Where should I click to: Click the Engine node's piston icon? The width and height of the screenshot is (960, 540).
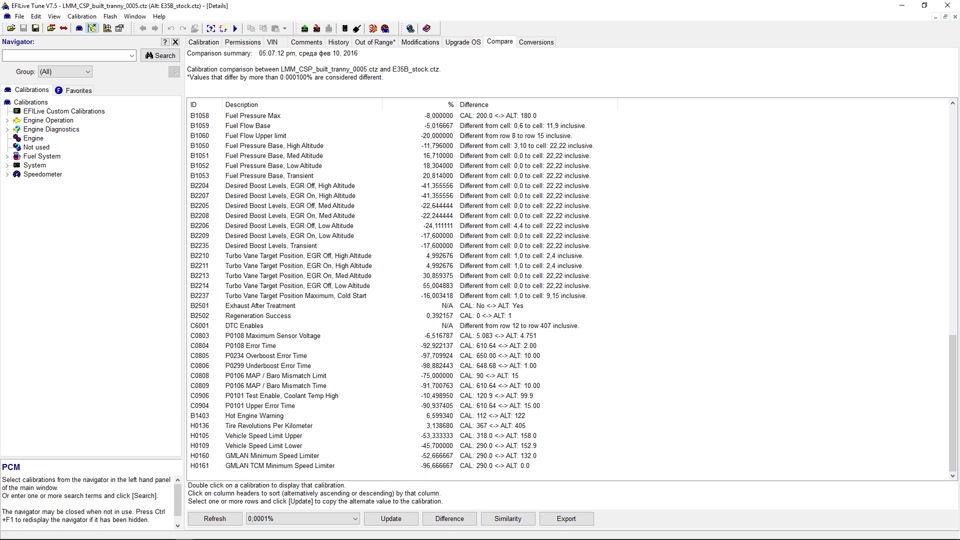pyautogui.click(x=17, y=138)
